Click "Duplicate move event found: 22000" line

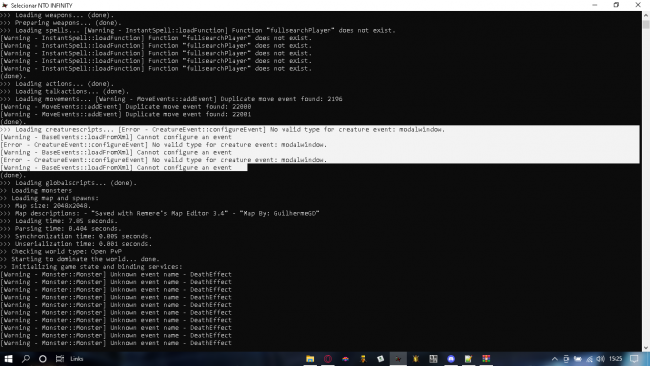click(126, 107)
